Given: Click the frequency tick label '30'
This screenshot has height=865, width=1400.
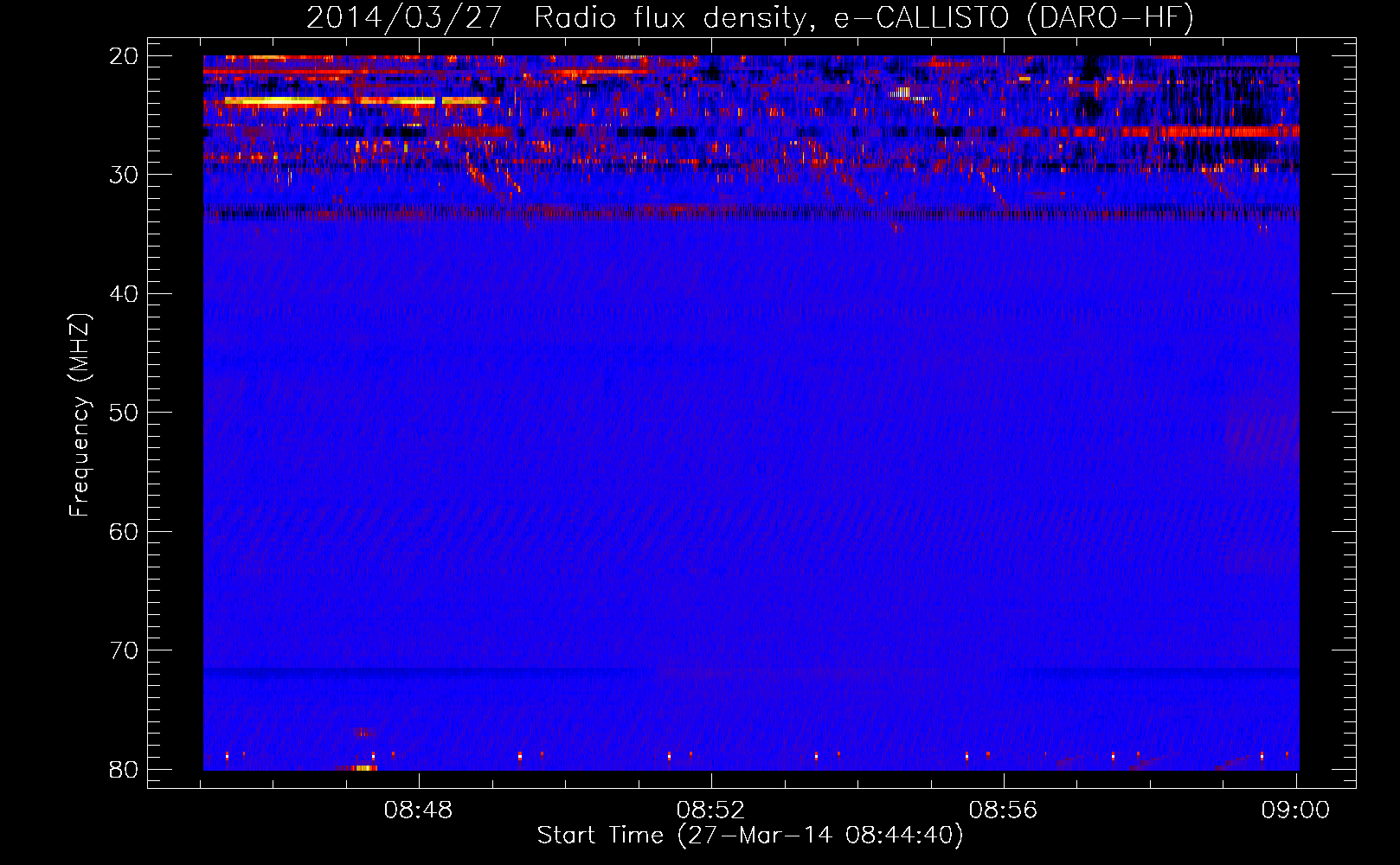Looking at the screenshot, I should [124, 175].
